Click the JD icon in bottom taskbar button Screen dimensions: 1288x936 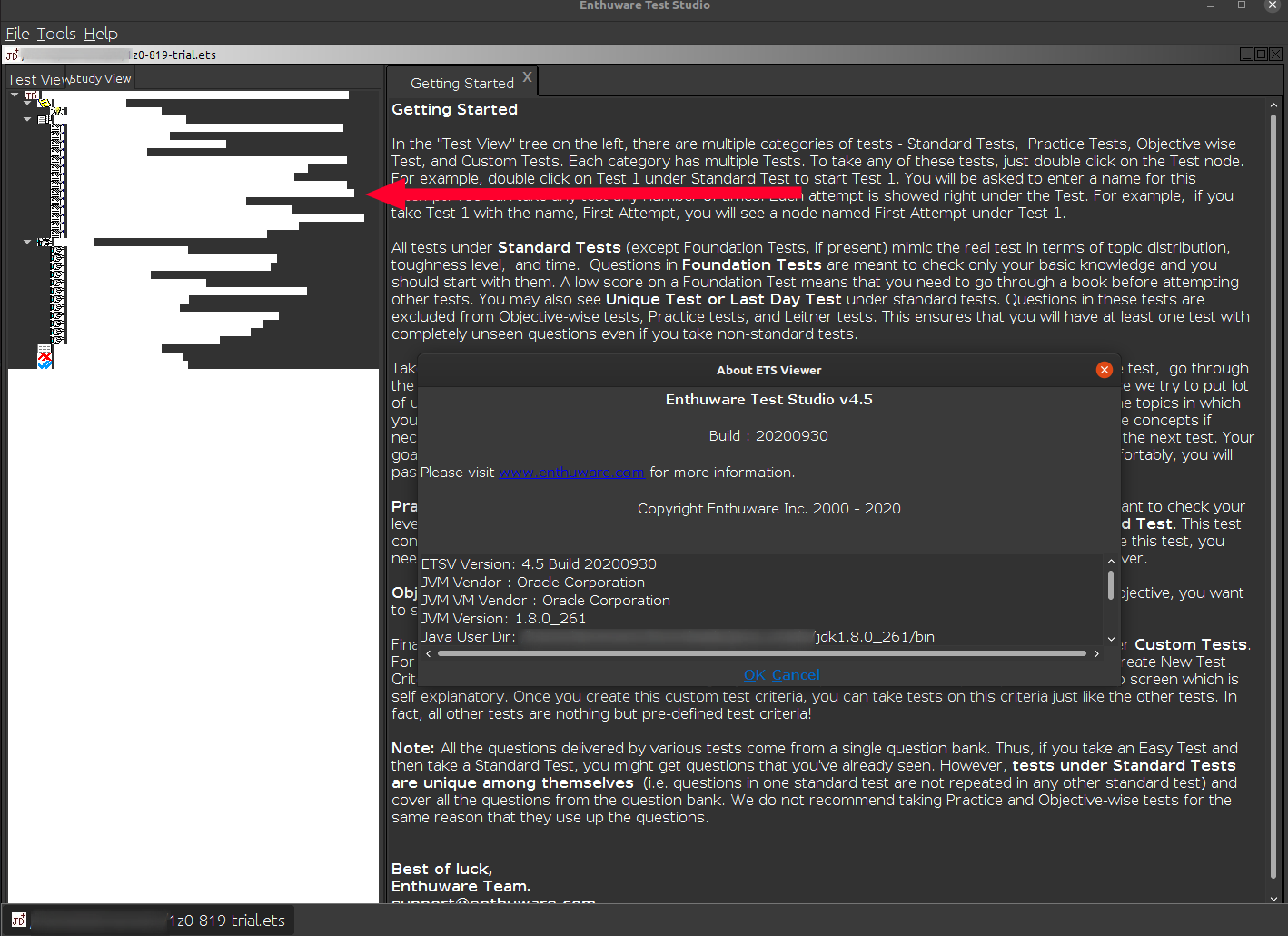(x=19, y=921)
